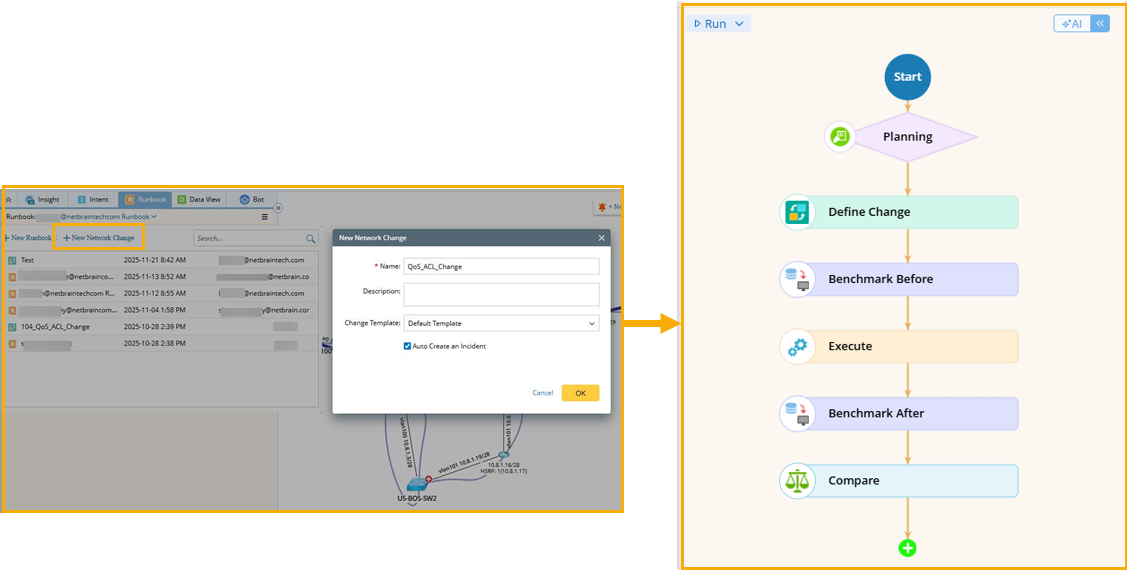Click Cancel in the dialog
Viewport: 1127px width, 570px height.
(543, 393)
